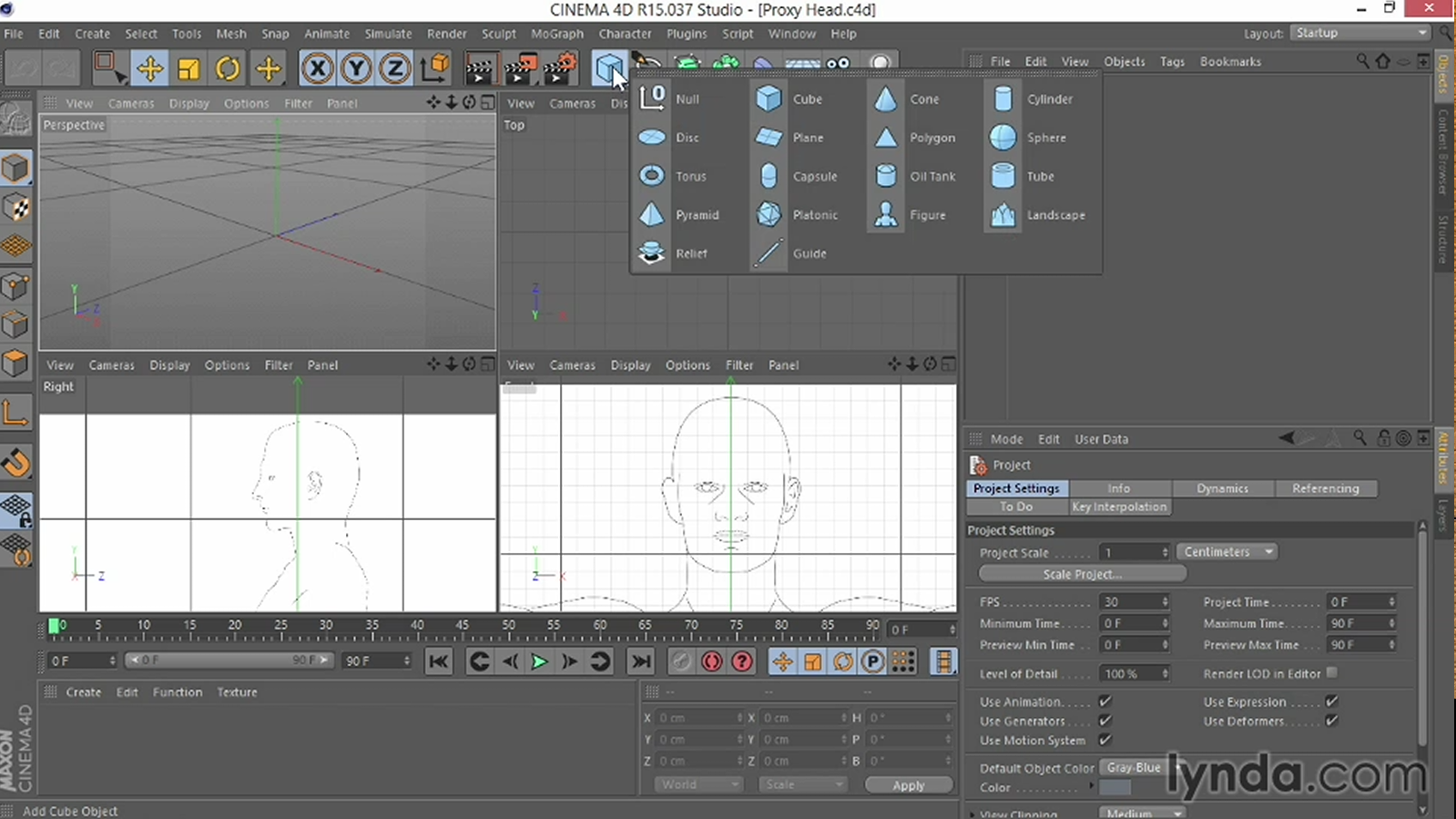The height and width of the screenshot is (819, 1456).
Task: Enable Render LOD in Editor checkbox
Action: [x=1332, y=673]
